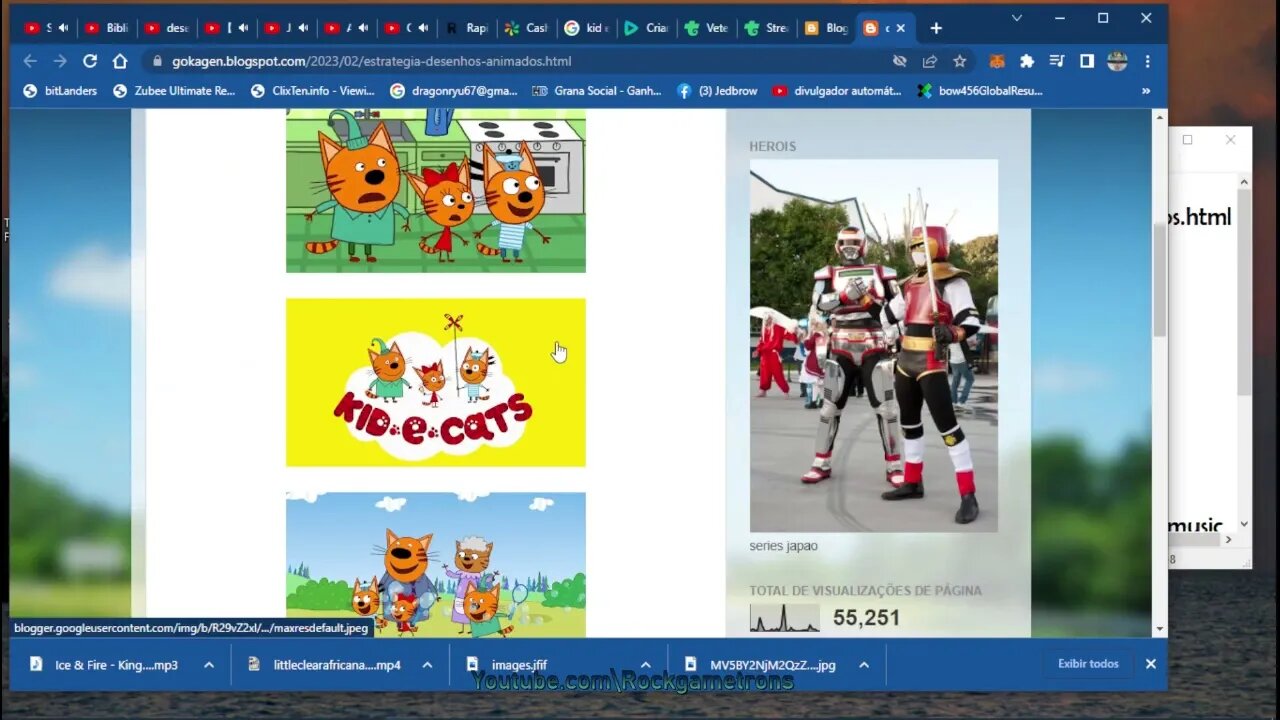The width and height of the screenshot is (1280, 720).
Task: Bookmark this page with the star icon
Action: tap(960, 61)
